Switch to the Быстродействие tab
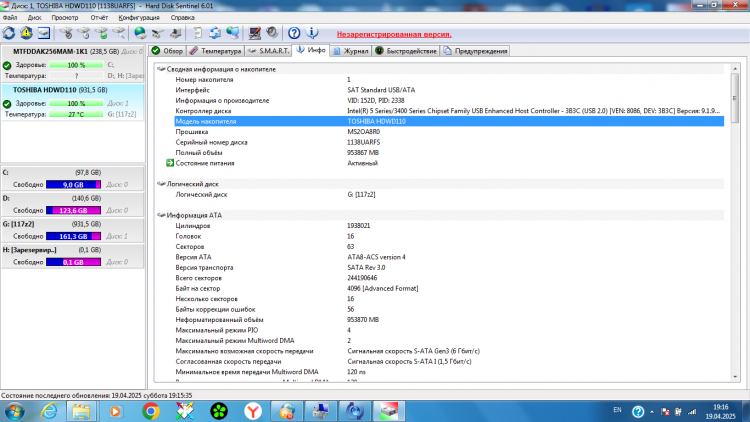The image size is (750, 422). pyautogui.click(x=406, y=51)
